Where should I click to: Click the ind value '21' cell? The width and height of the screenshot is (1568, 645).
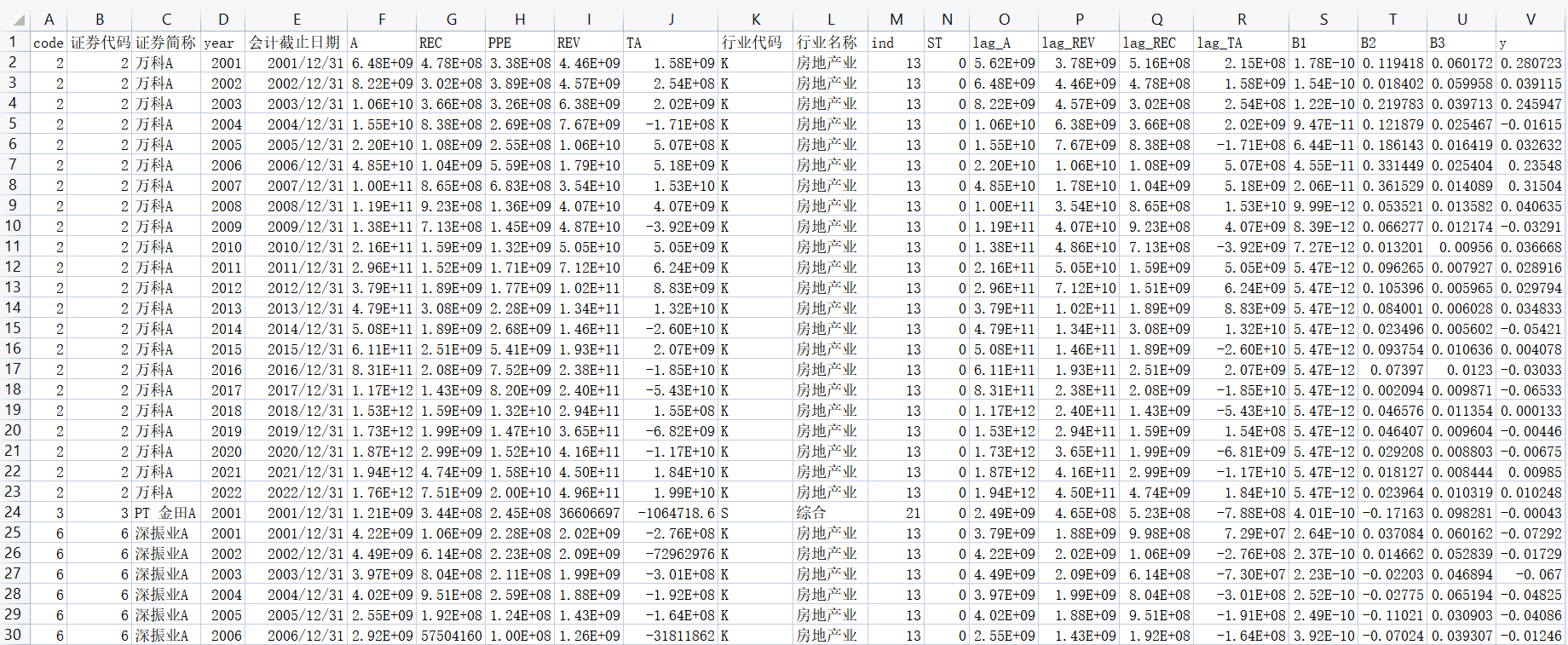coord(896,513)
